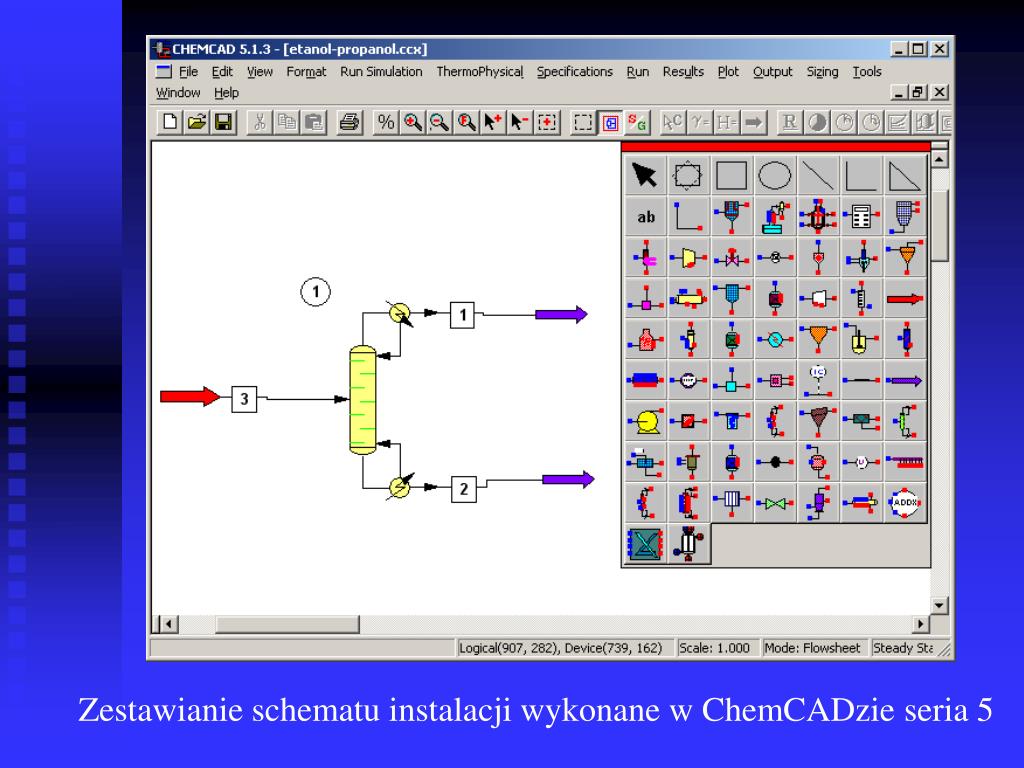Click the horizontal scrollbar thumb
The image size is (1024, 768).
point(287,624)
